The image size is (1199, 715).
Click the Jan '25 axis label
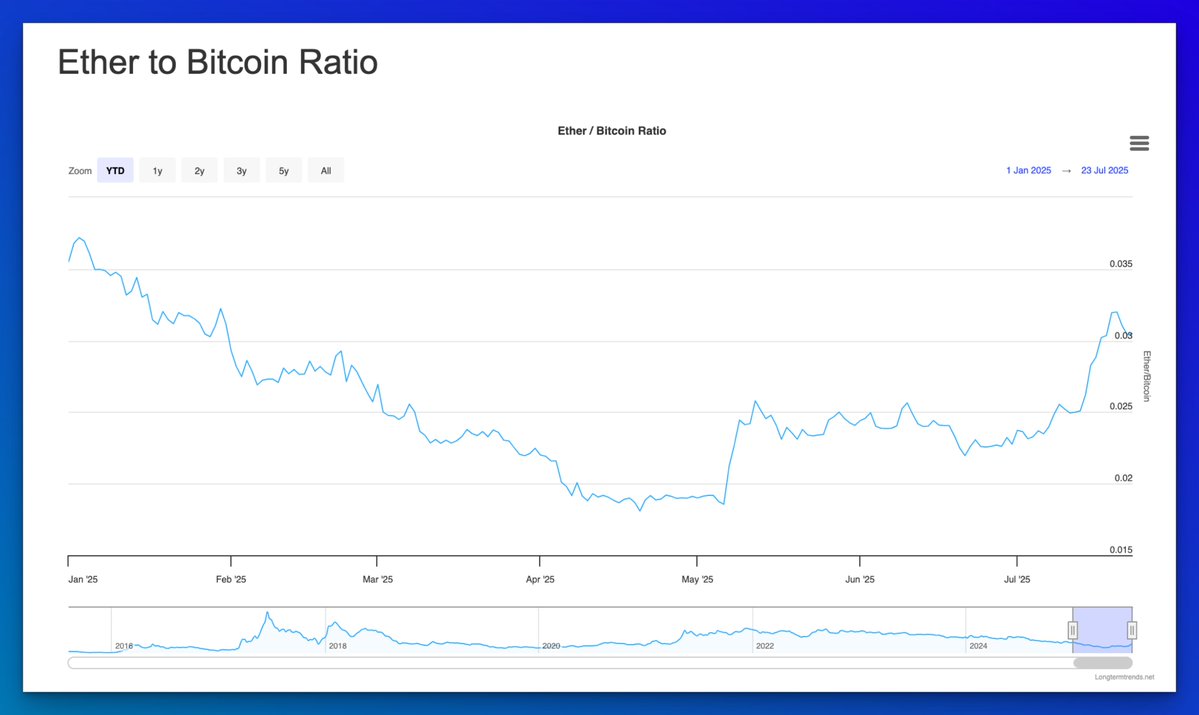pos(83,580)
